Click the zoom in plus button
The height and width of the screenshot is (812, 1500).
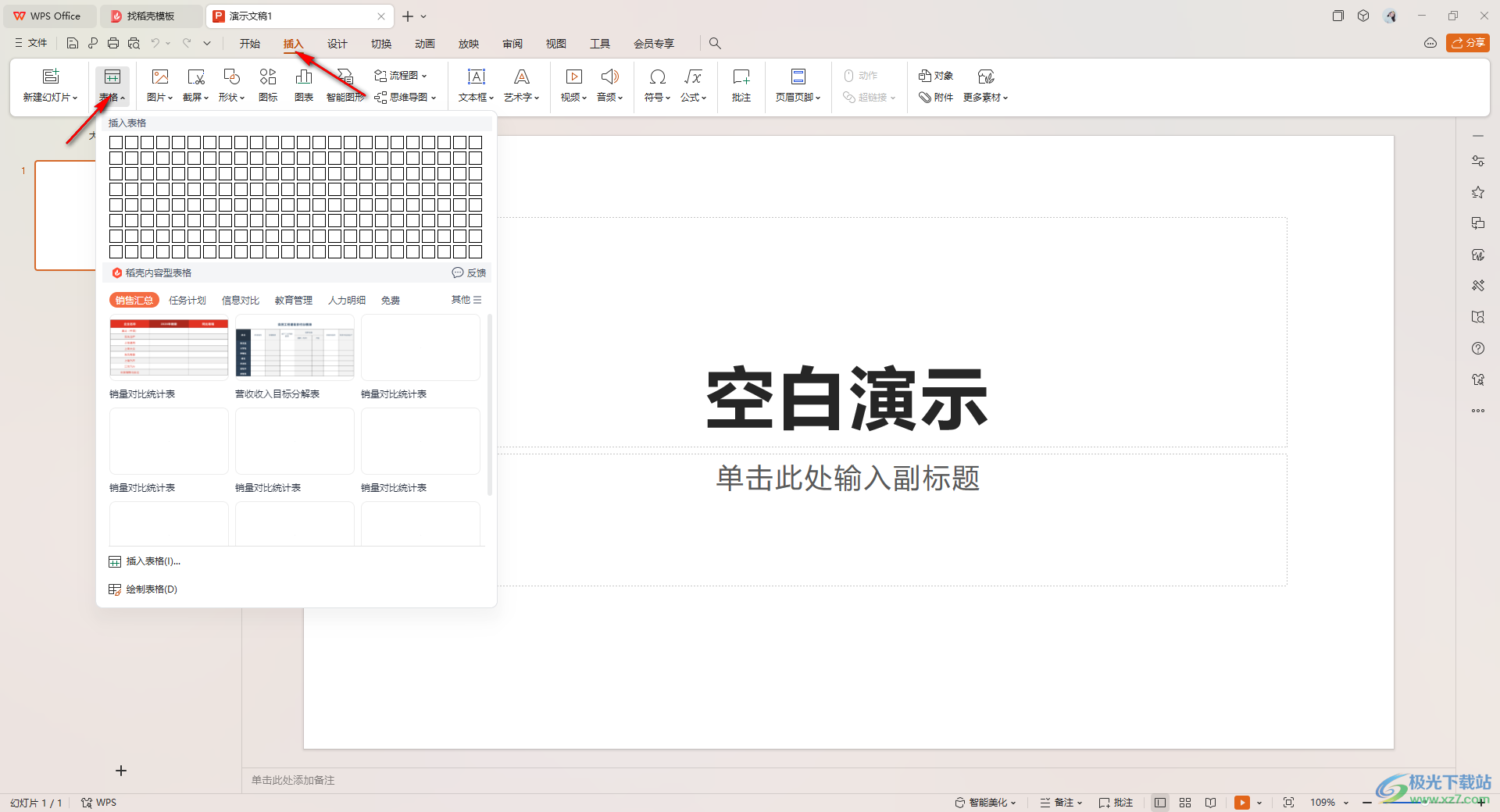(x=1481, y=803)
